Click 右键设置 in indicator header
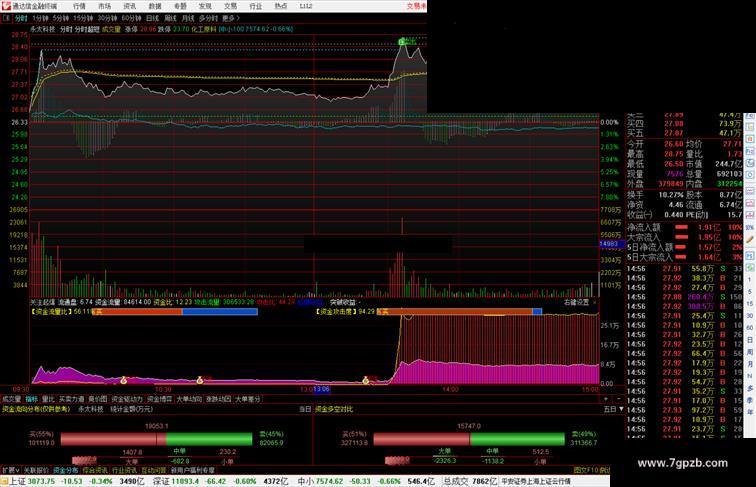Image resolution: width=756 pixels, height=487 pixels. pyautogui.click(x=577, y=302)
